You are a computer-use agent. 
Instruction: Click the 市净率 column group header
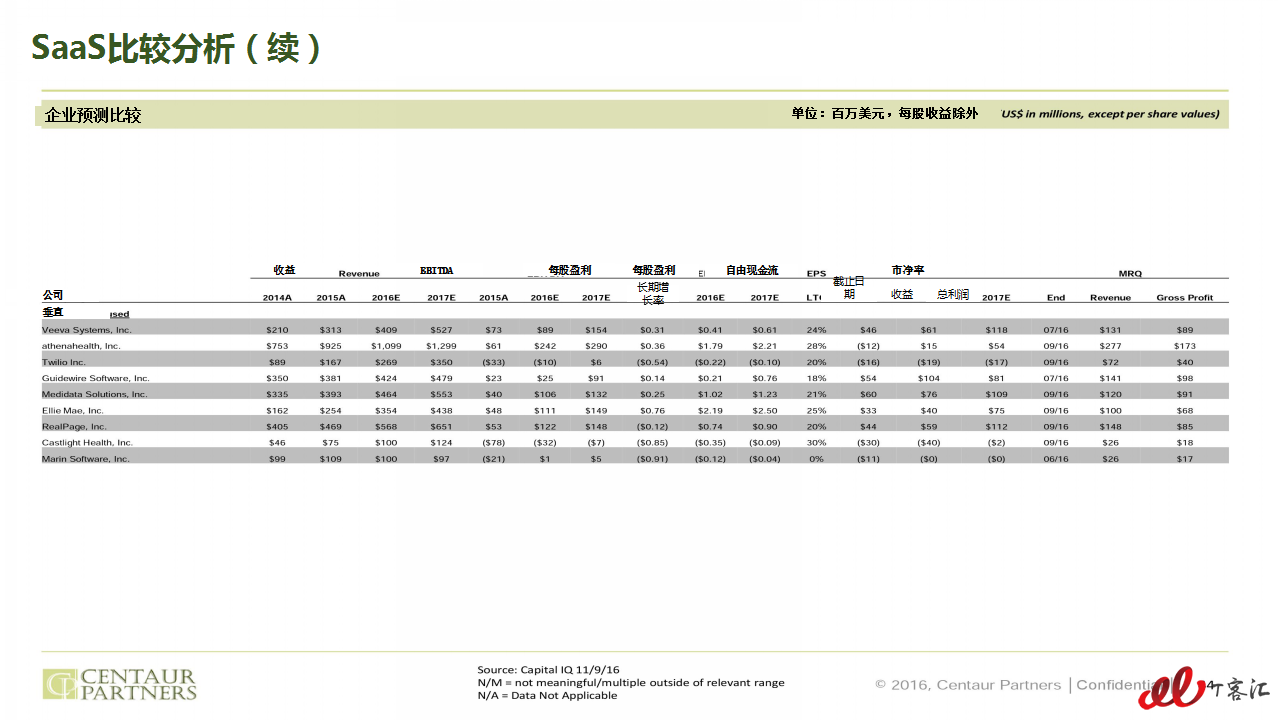pyautogui.click(x=908, y=270)
